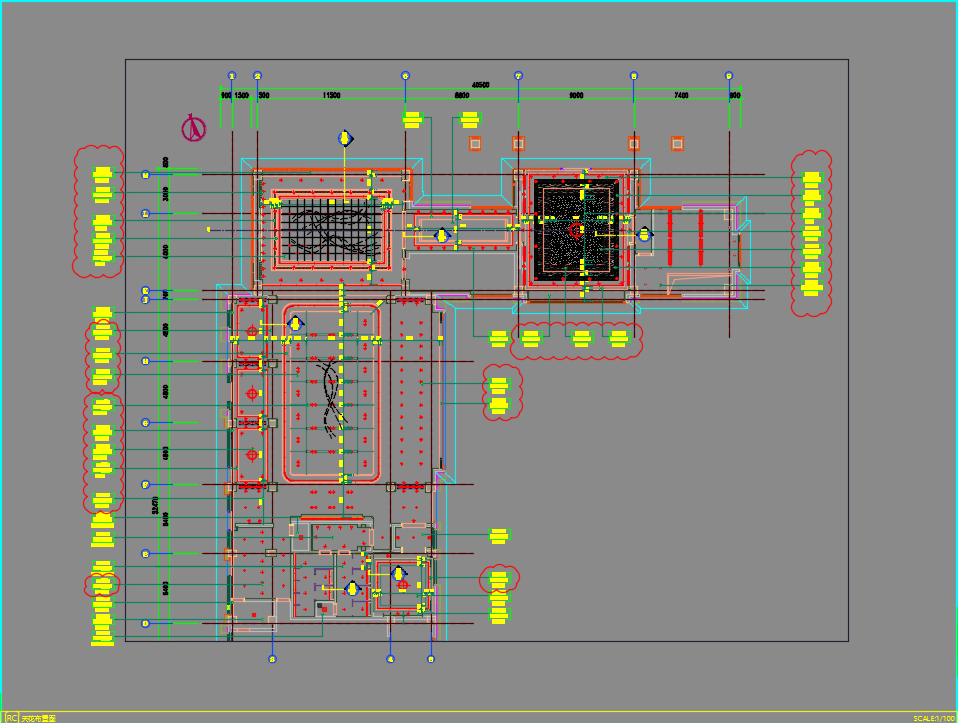
Task: Click the SCALE:1/100 label
Action: pyautogui.click(x=934, y=719)
